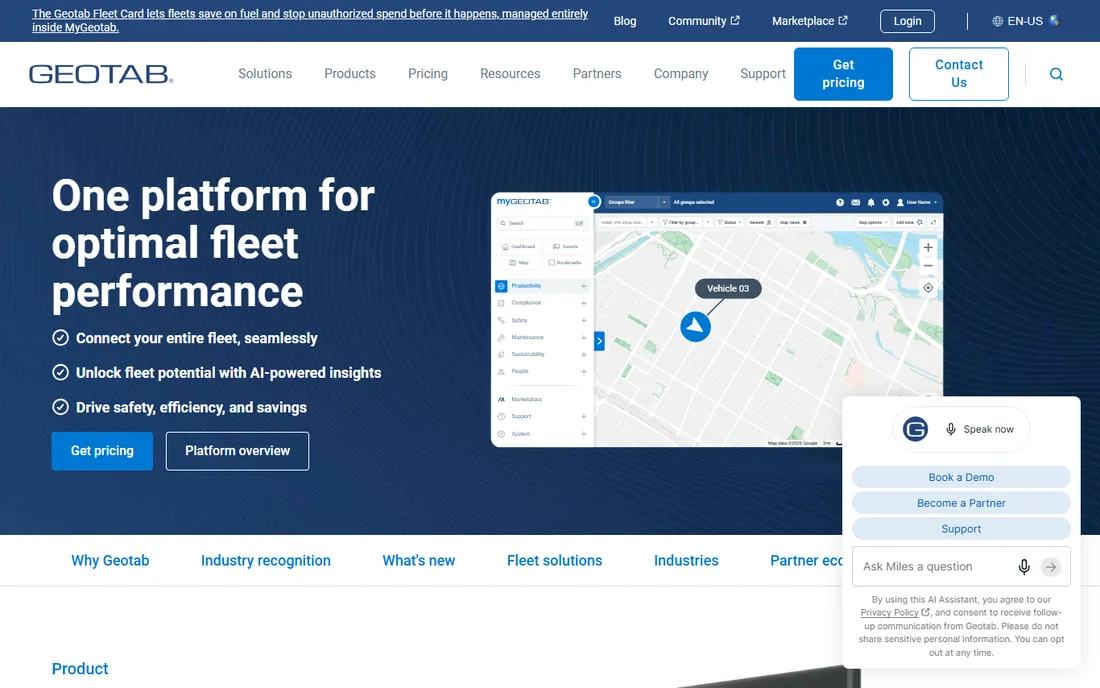The width and height of the screenshot is (1100, 688).
Task: Collapse the MyGeotab preview sidebar round button
Action: [x=593, y=201]
